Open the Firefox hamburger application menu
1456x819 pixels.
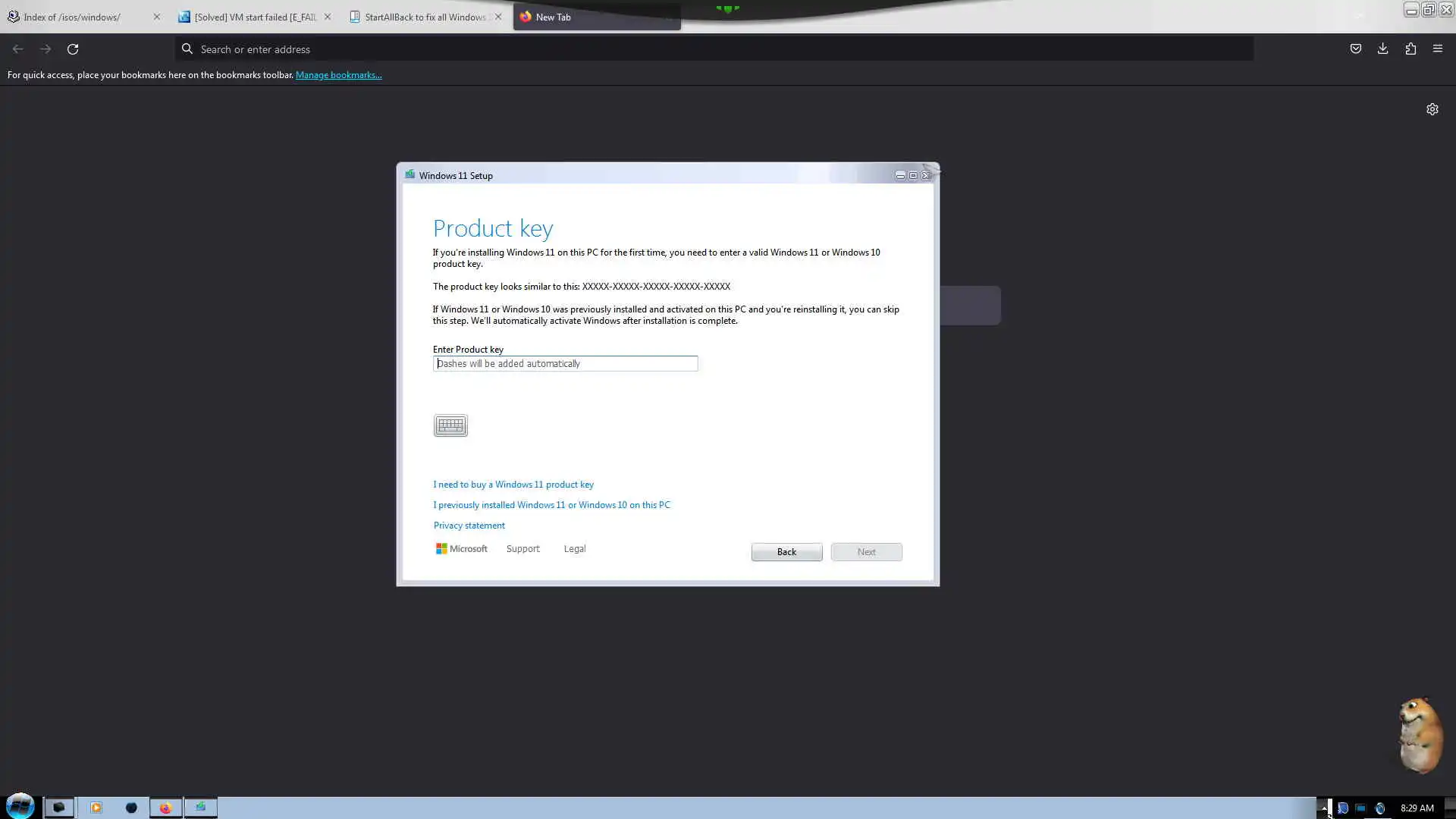point(1437,49)
